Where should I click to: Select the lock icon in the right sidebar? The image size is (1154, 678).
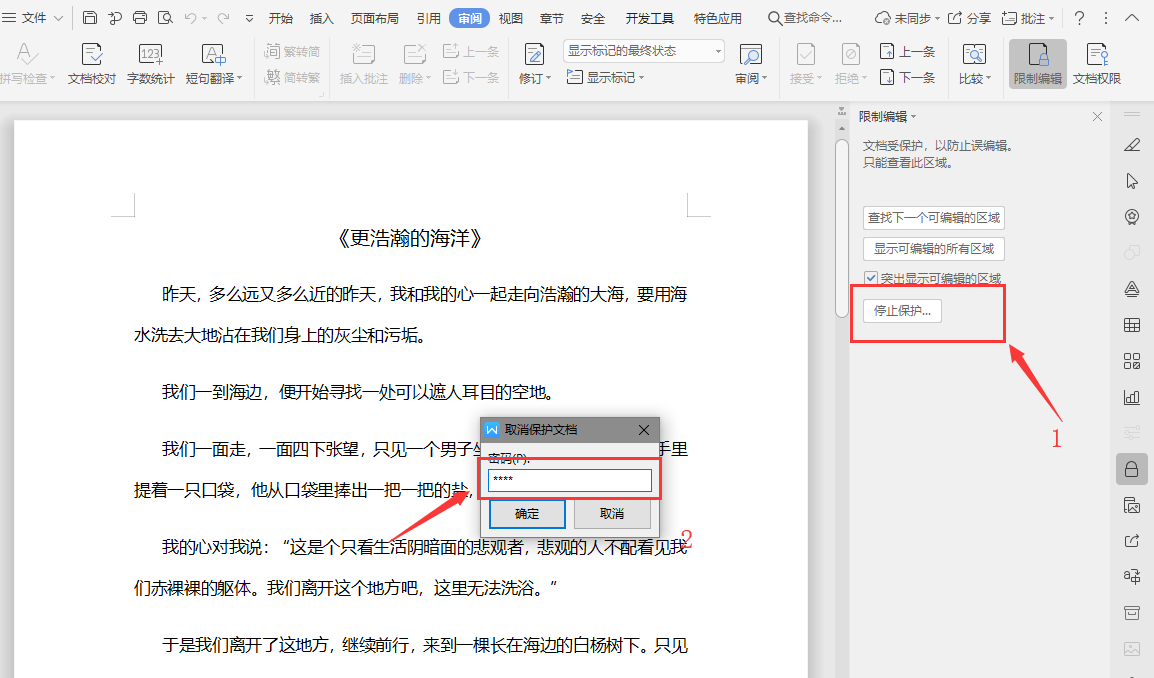(x=1131, y=467)
